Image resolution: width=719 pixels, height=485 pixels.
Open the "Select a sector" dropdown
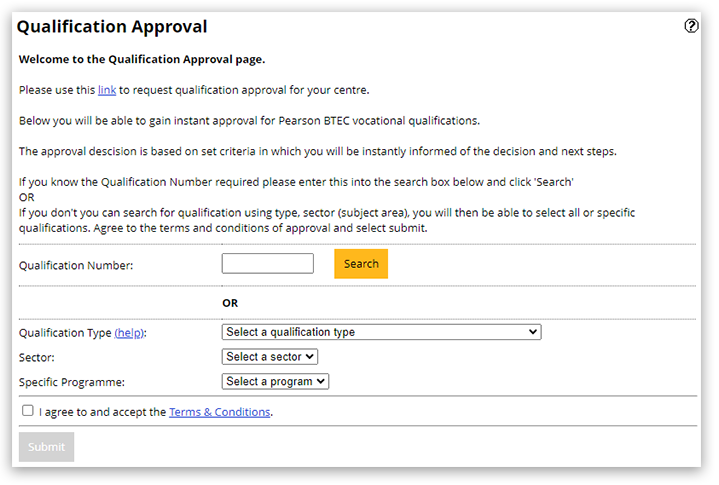click(x=269, y=356)
